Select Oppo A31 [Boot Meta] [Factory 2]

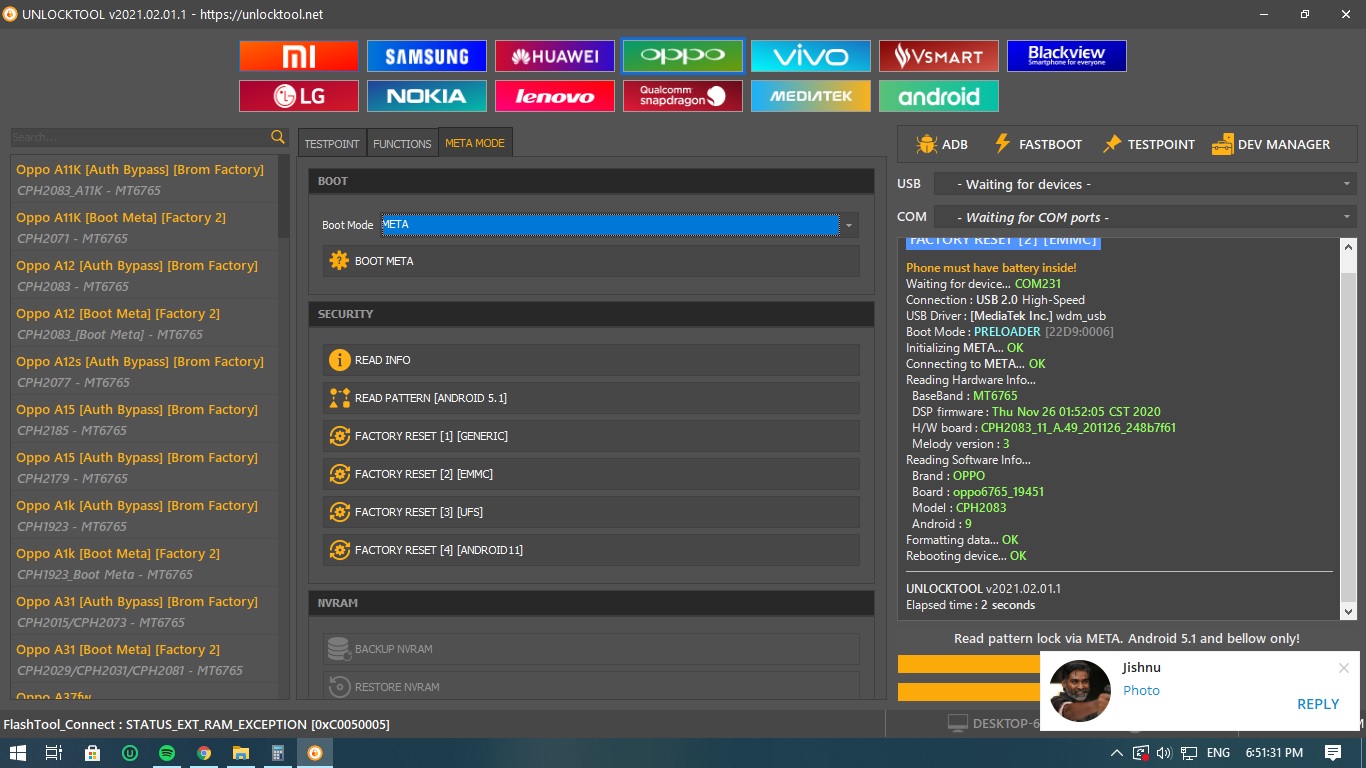(x=144, y=660)
